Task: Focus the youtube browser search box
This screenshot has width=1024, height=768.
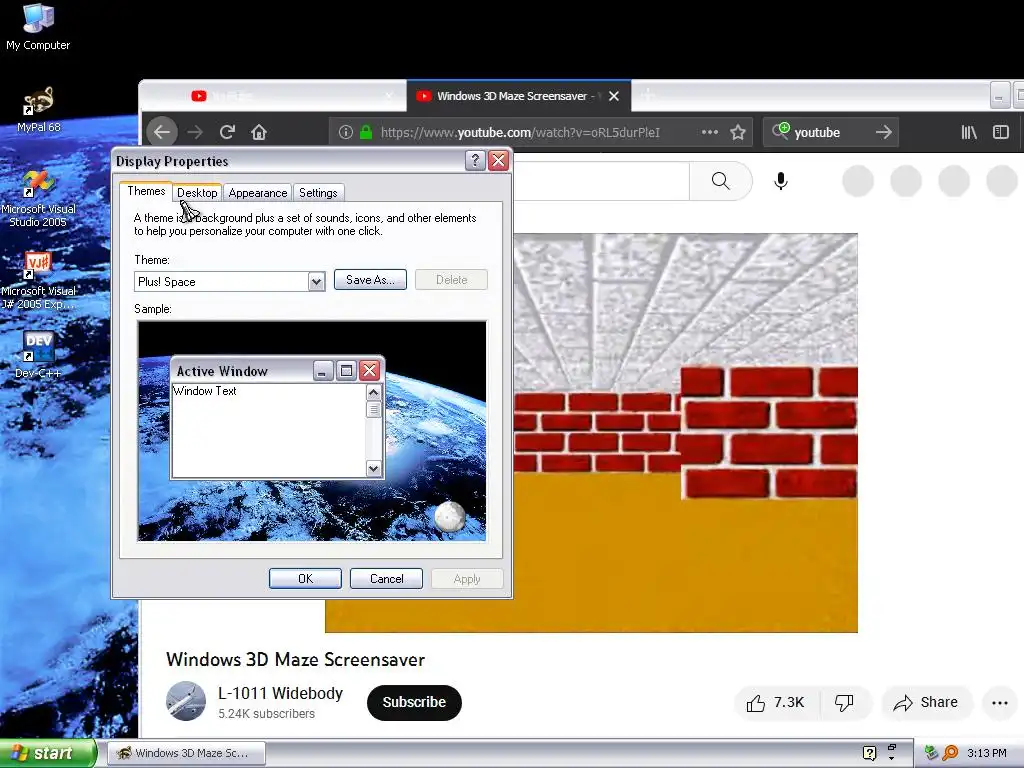Action: (831, 133)
